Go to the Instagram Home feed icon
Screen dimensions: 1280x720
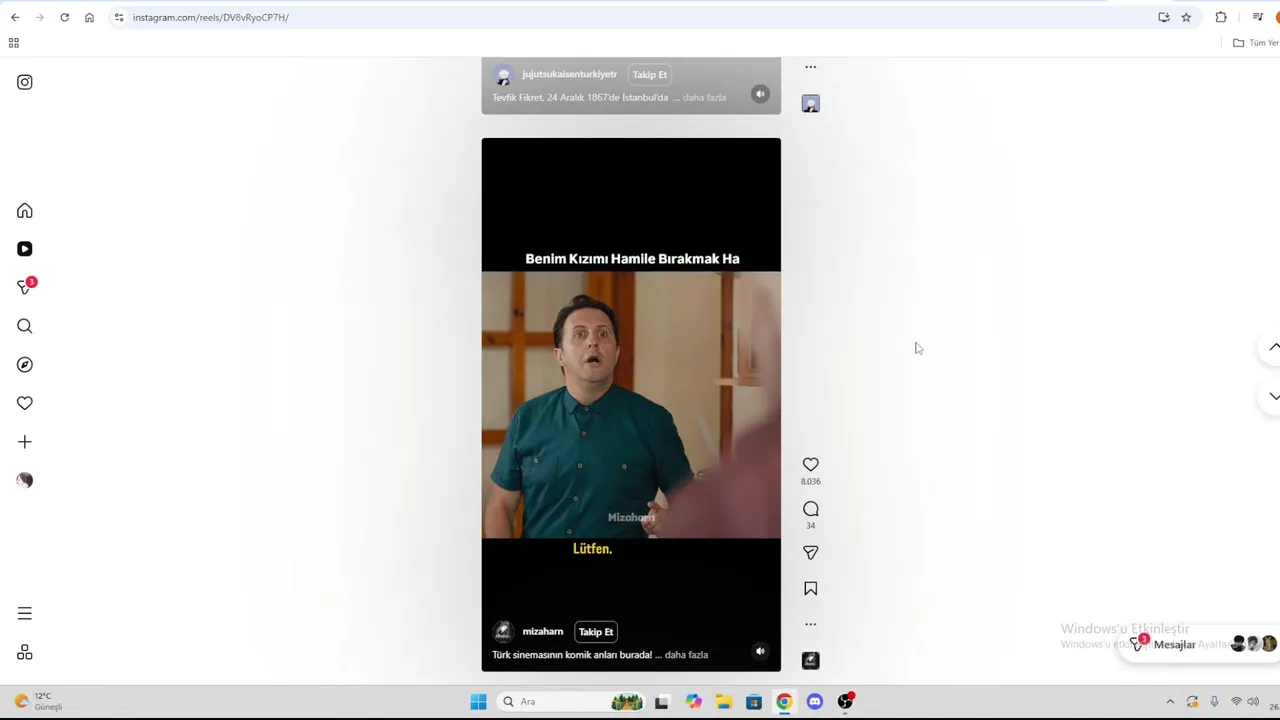pos(25,211)
